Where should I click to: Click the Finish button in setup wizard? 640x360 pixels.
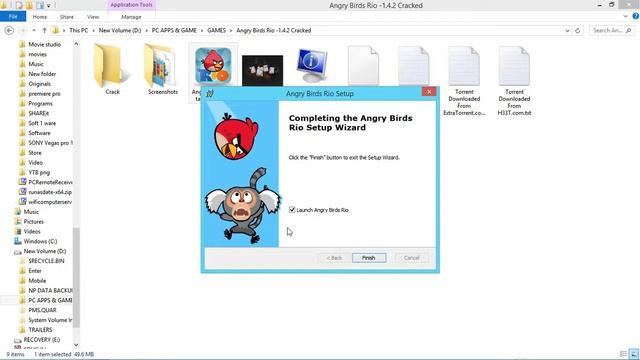[369, 258]
